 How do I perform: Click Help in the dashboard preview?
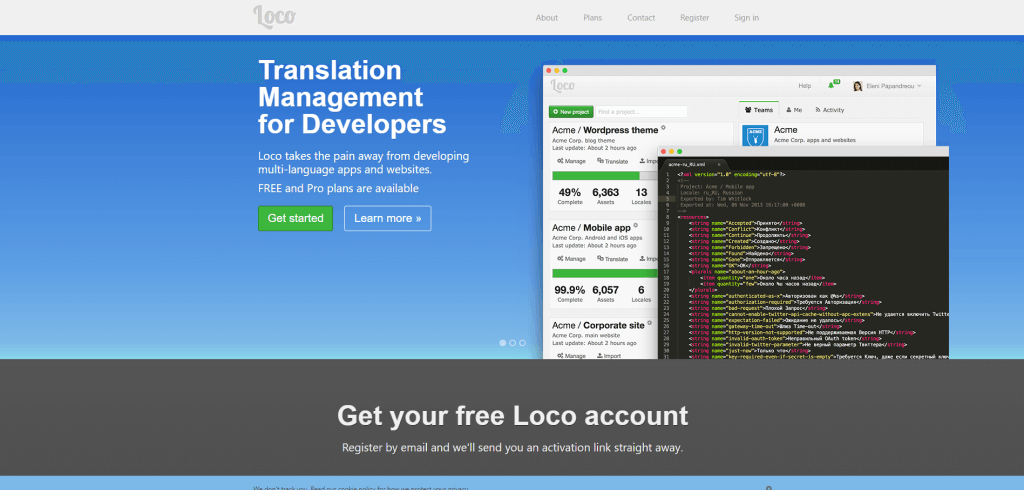pyautogui.click(x=805, y=86)
